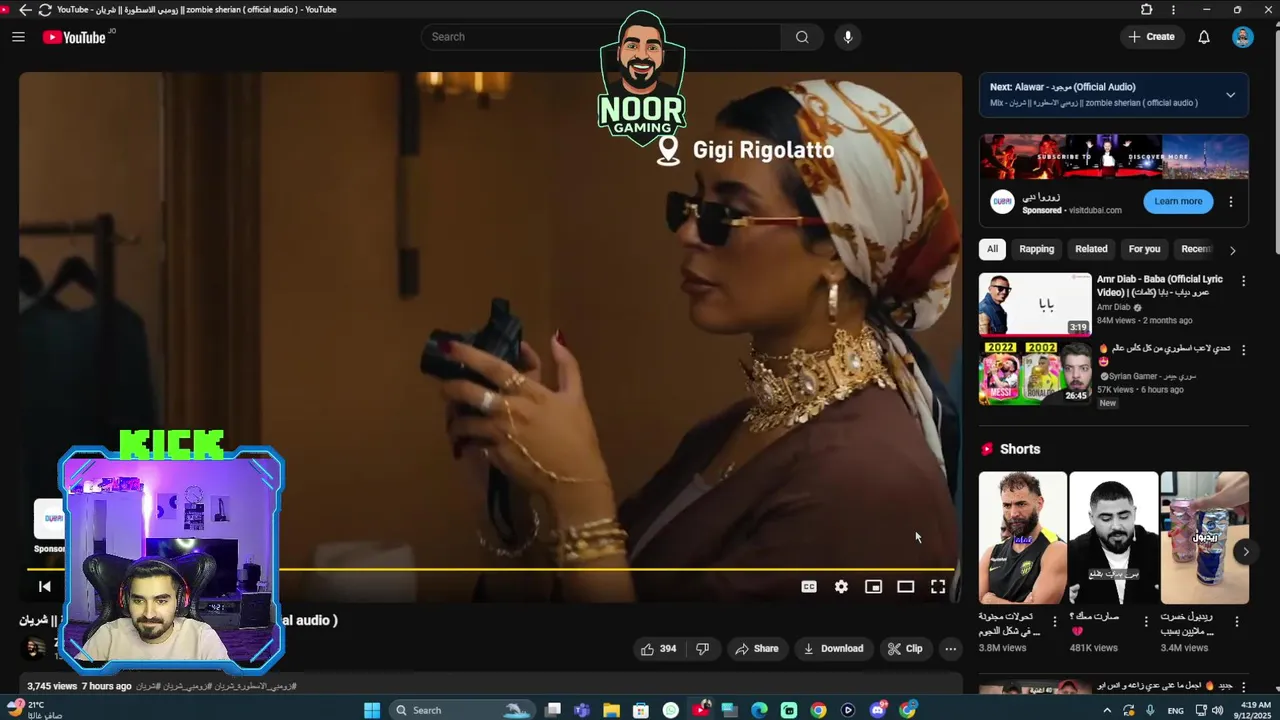Image resolution: width=1280 pixels, height=720 pixels.
Task: Share this video
Action: [x=757, y=649]
